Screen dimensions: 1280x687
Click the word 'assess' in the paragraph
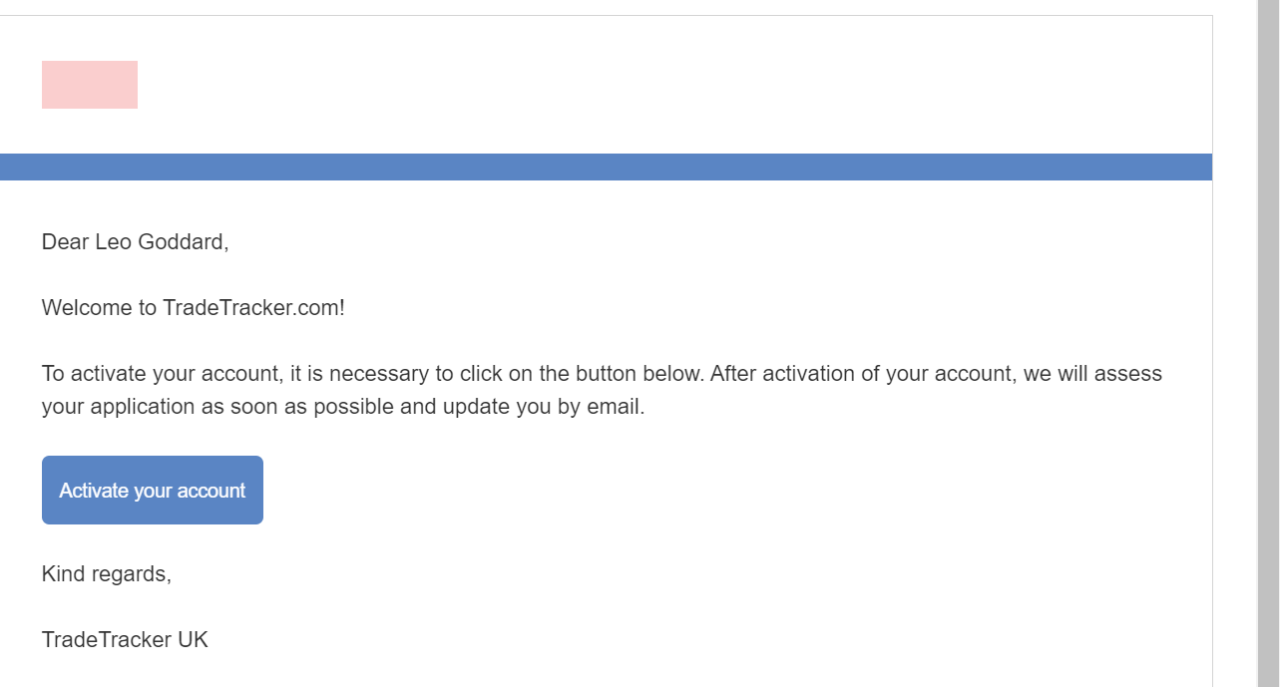(x=1128, y=374)
